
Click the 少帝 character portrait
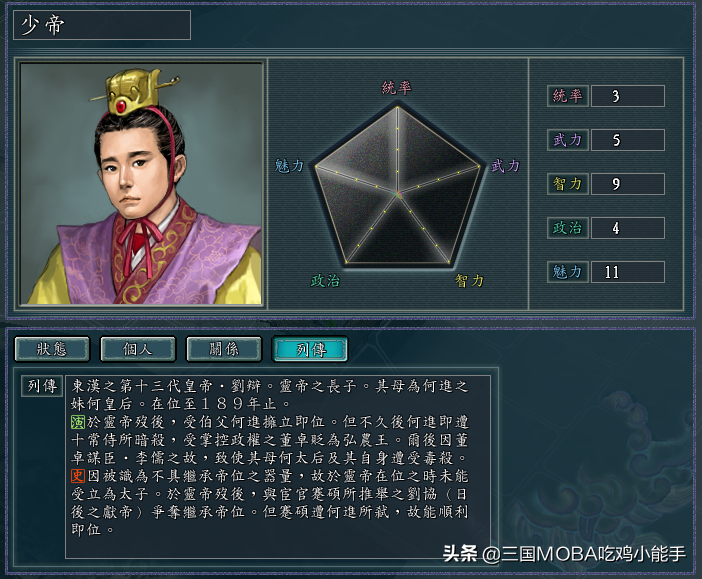(x=141, y=184)
